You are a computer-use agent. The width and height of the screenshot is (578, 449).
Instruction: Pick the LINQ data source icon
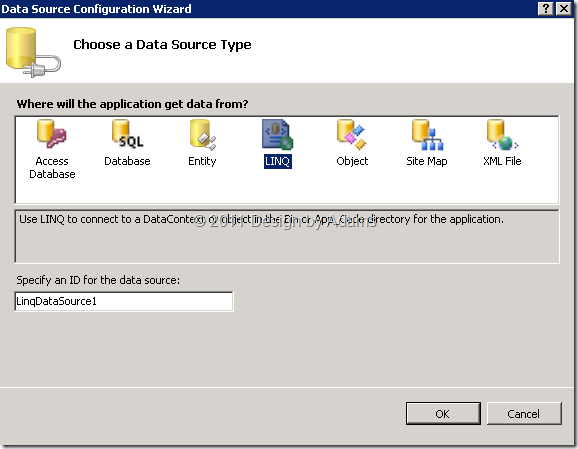(x=277, y=134)
